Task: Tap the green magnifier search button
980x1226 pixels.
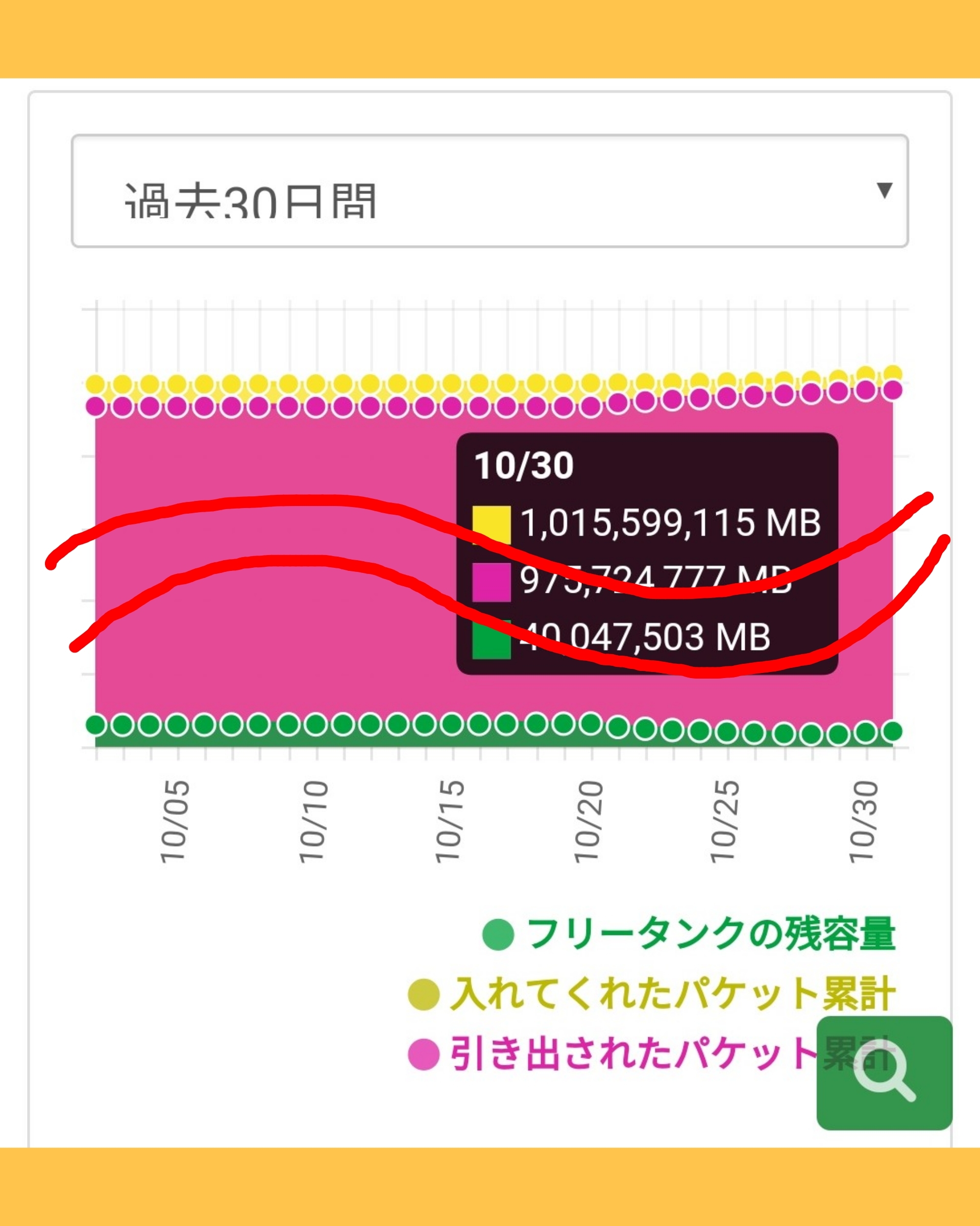Action: (884, 1072)
